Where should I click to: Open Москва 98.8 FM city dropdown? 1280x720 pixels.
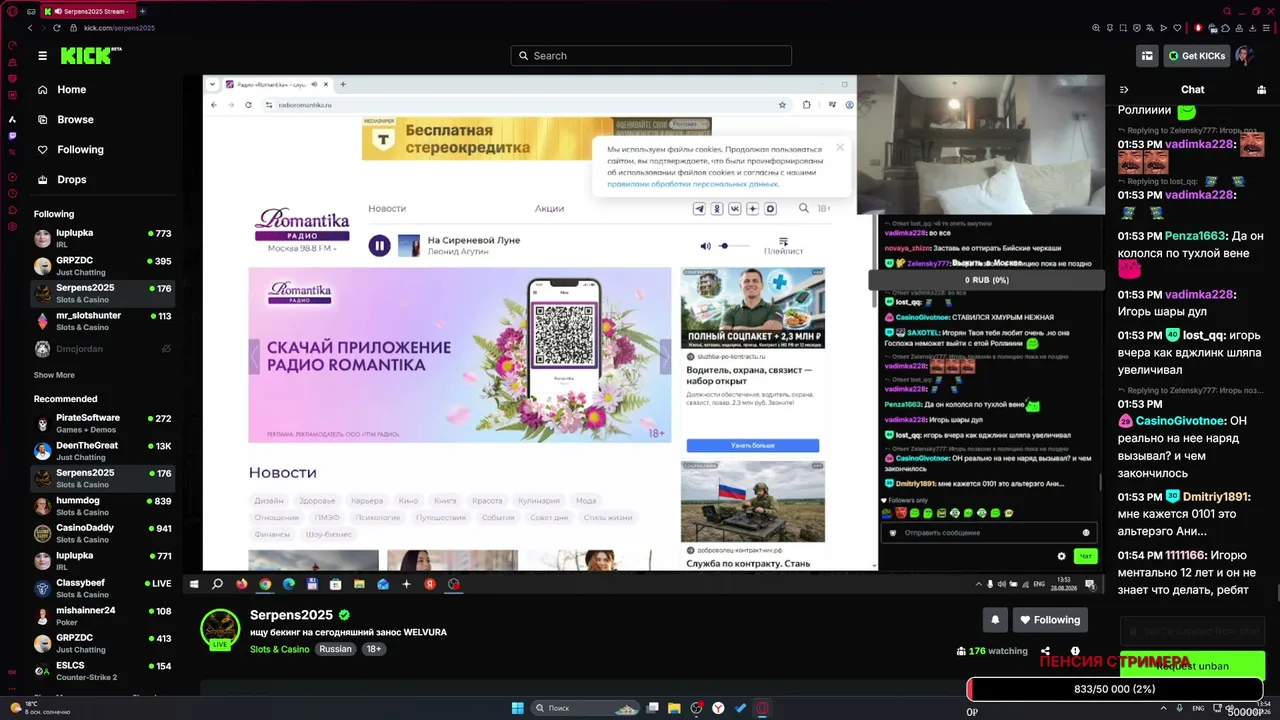pyautogui.click(x=302, y=248)
